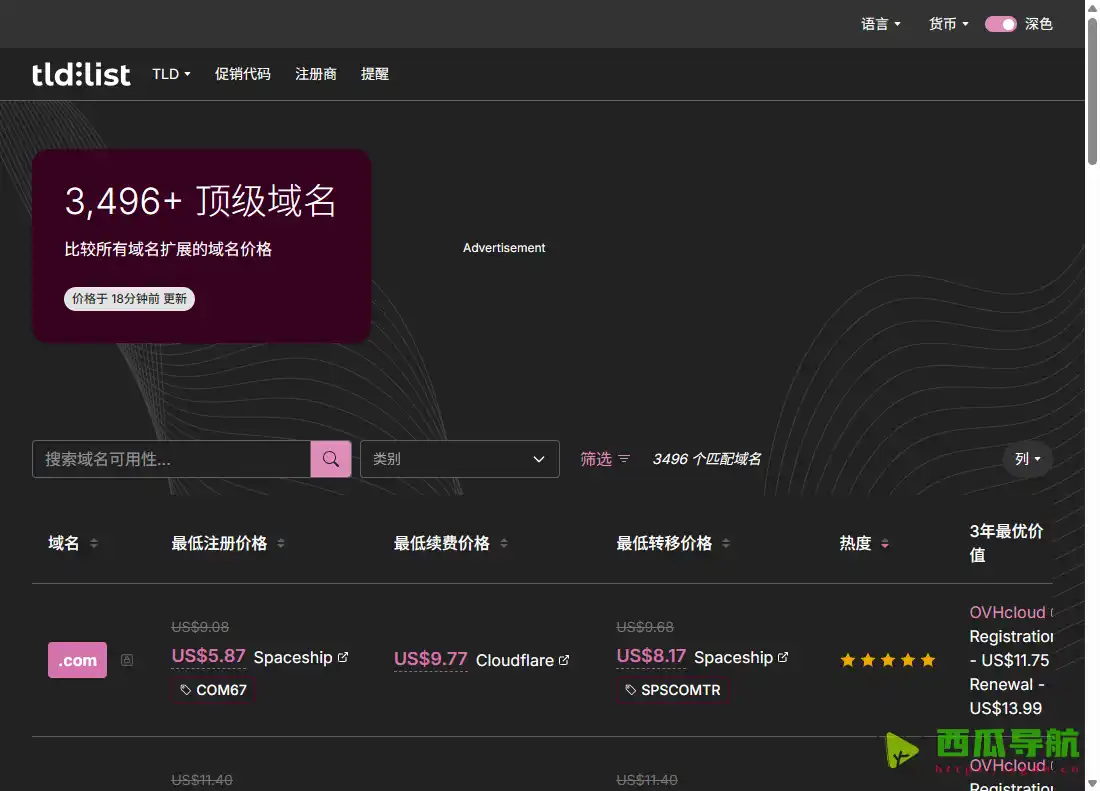Click the US$5.87 registration price
The image size is (1100, 791).
pos(208,656)
